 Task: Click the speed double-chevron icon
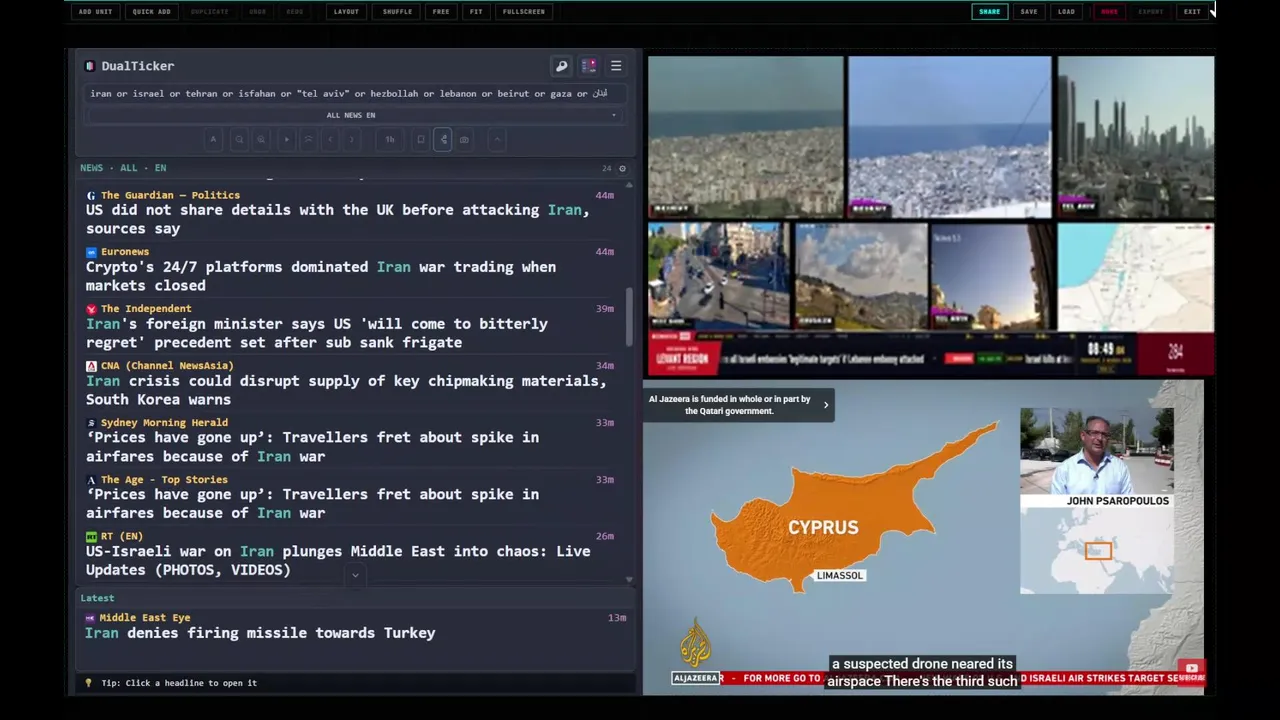coord(309,140)
